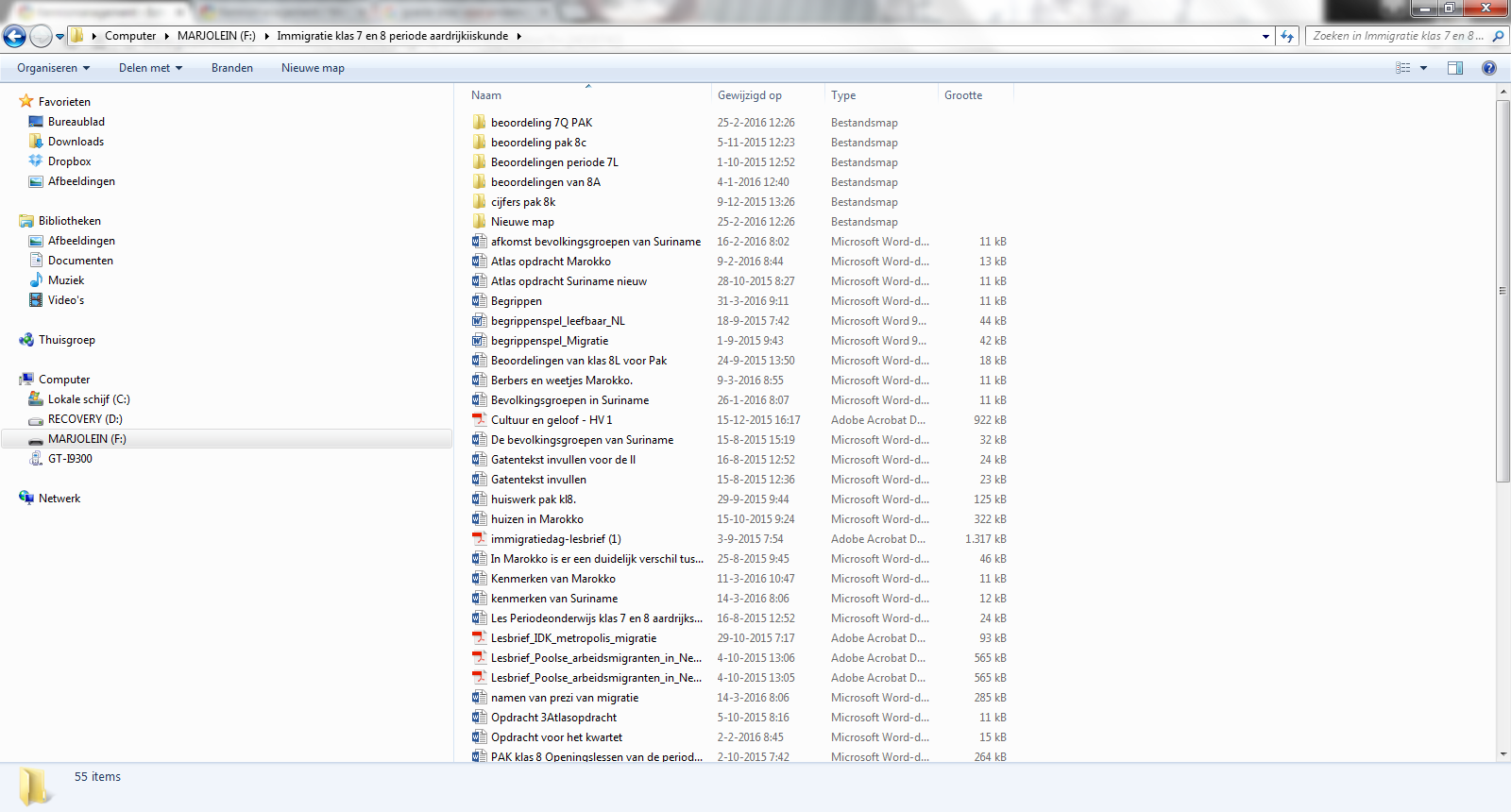Image resolution: width=1511 pixels, height=812 pixels.
Task: Click the Branden toolbar item
Action: [x=232, y=68]
